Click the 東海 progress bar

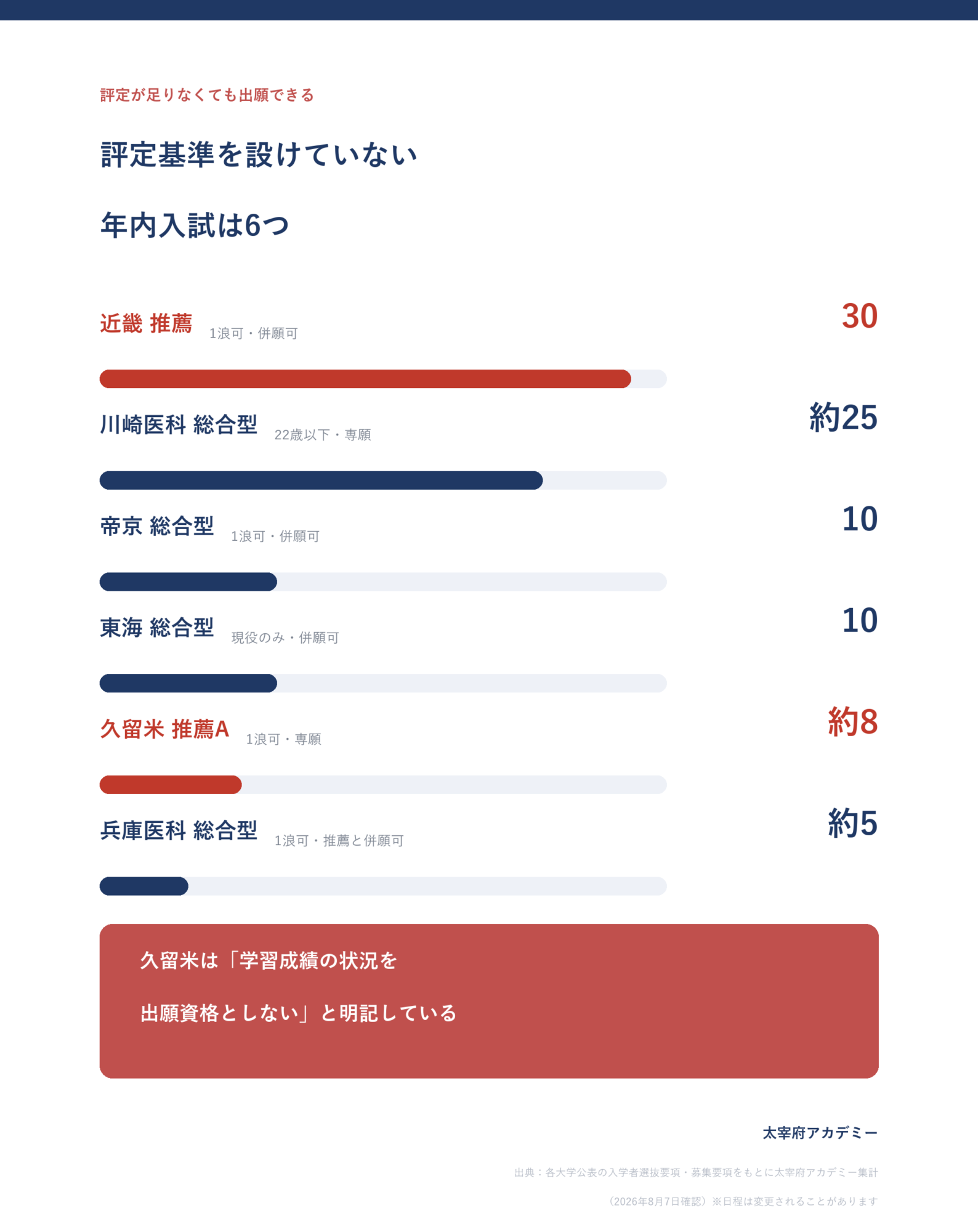(x=383, y=683)
